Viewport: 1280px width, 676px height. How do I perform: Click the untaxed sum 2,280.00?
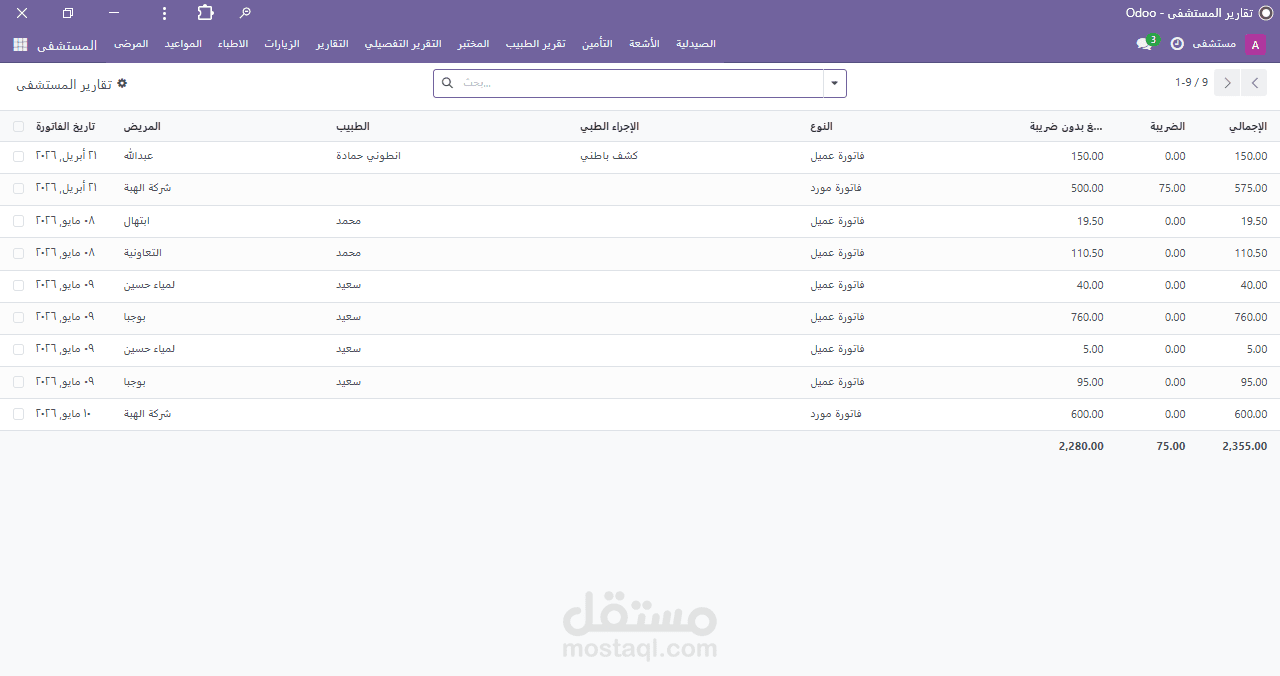[x=1081, y=447]
